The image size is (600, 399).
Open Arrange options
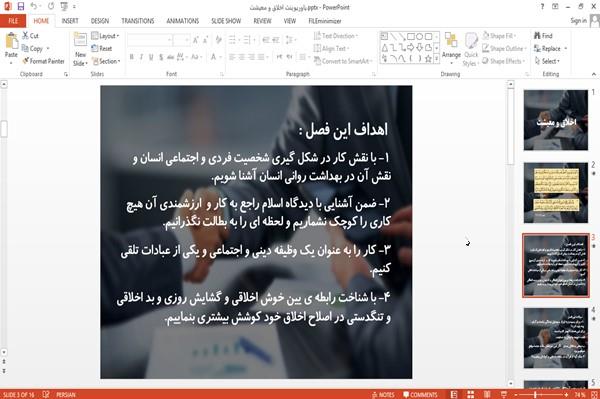[451, 48]
